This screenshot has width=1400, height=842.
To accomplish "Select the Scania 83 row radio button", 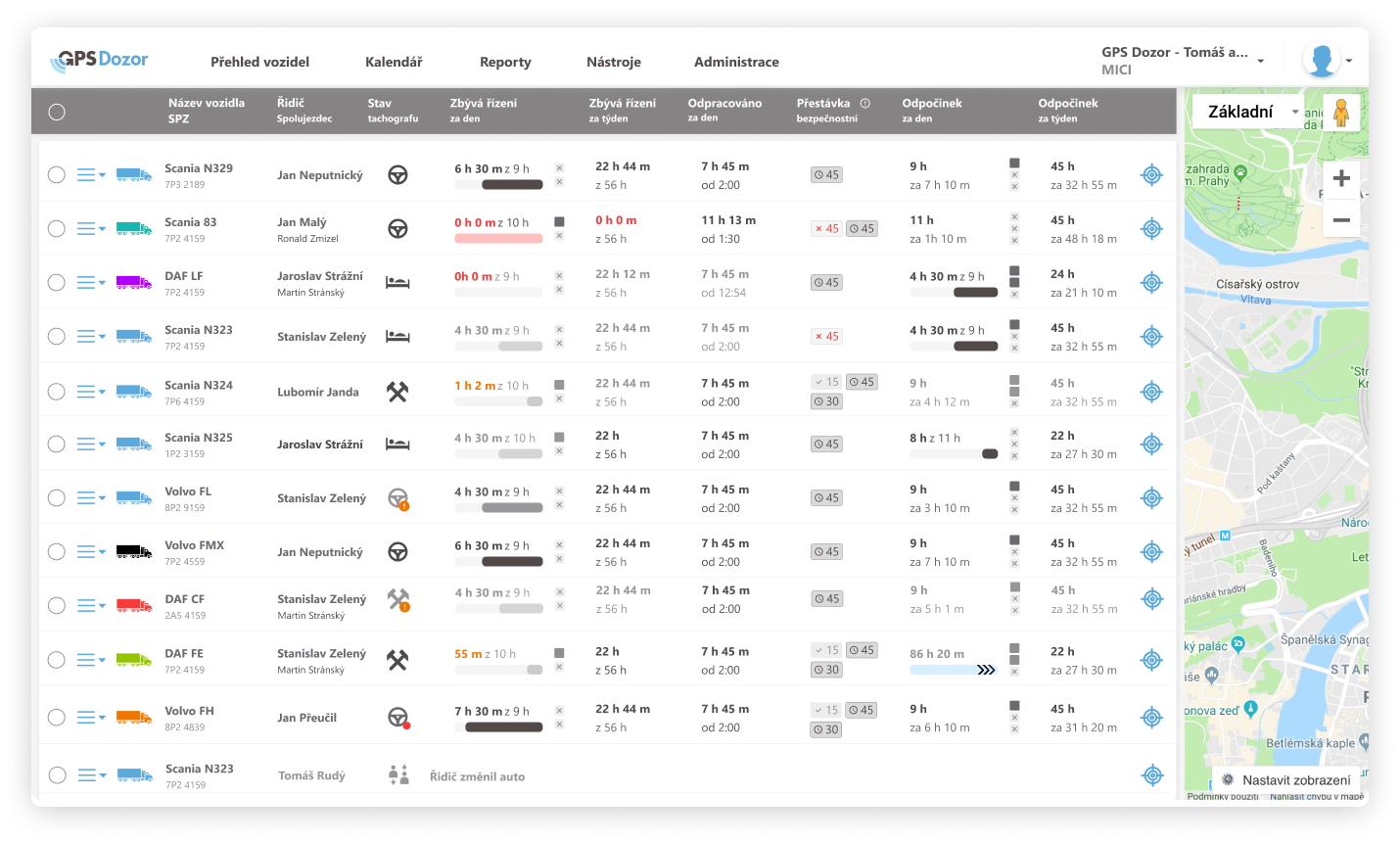I will 57,228.
